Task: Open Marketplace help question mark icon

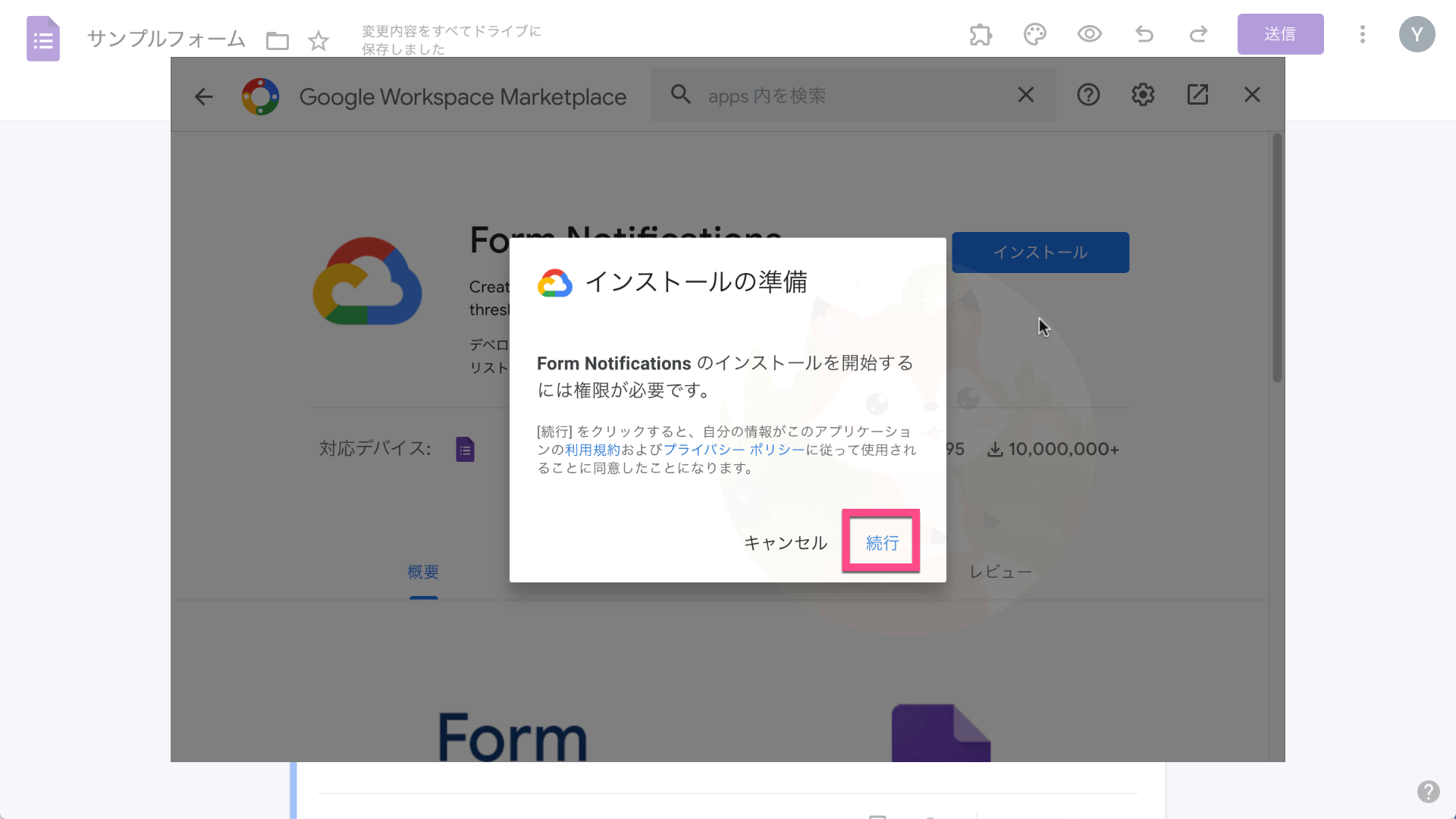Action: click(x=1088, y=95)
